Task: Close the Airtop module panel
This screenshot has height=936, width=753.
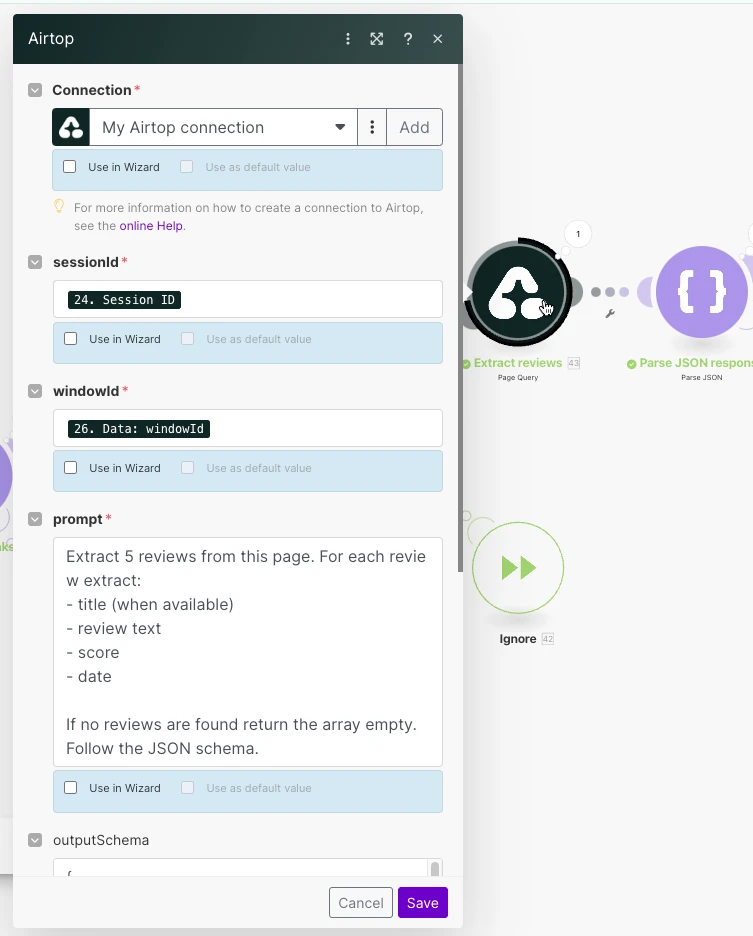Action: [438, 39]
